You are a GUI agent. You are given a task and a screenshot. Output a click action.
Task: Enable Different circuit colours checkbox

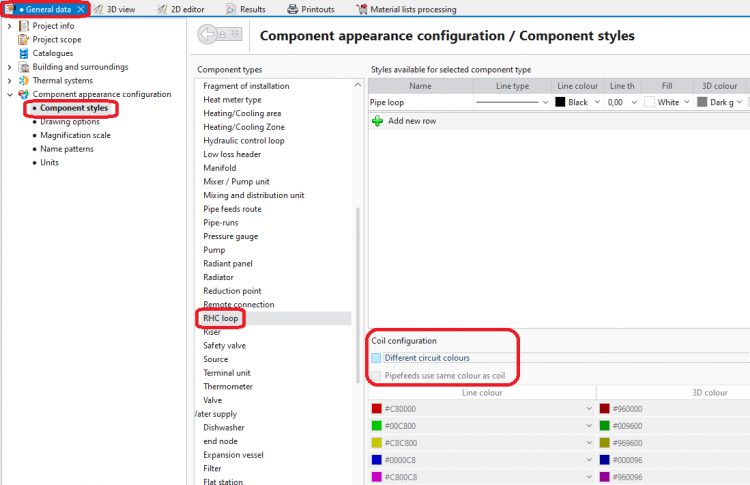tap(376, 358)
